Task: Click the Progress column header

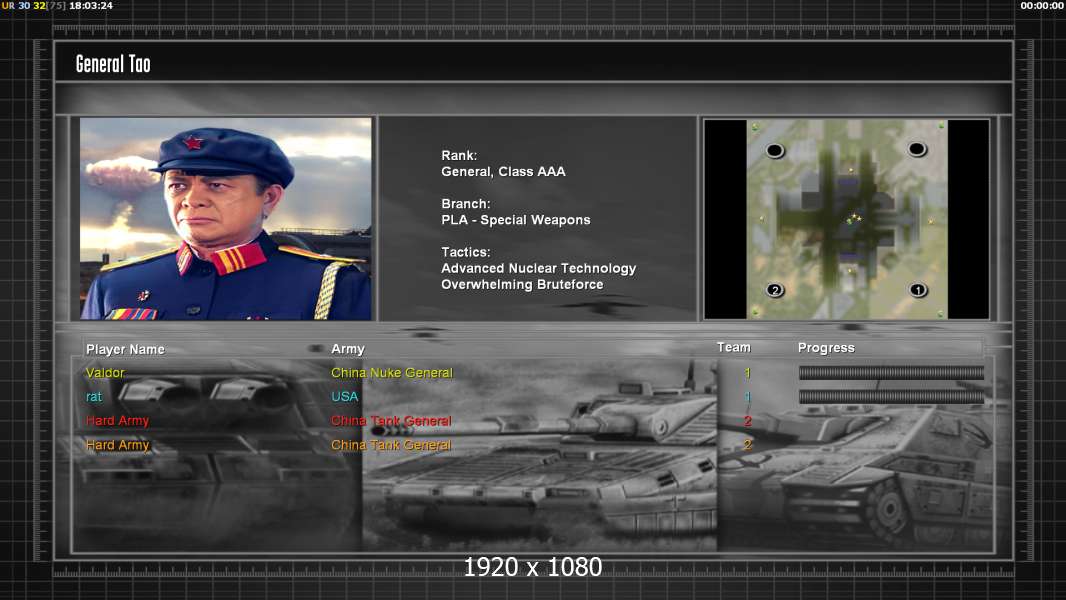Action: (826, 348)
